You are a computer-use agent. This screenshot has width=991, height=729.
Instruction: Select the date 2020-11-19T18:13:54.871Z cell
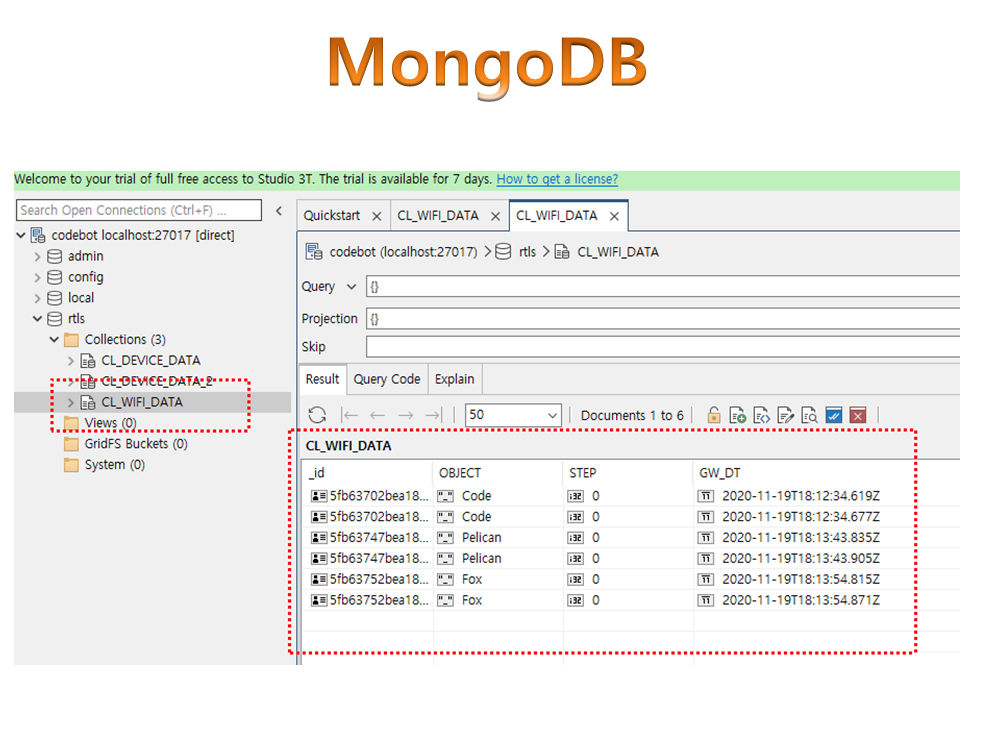801,600
